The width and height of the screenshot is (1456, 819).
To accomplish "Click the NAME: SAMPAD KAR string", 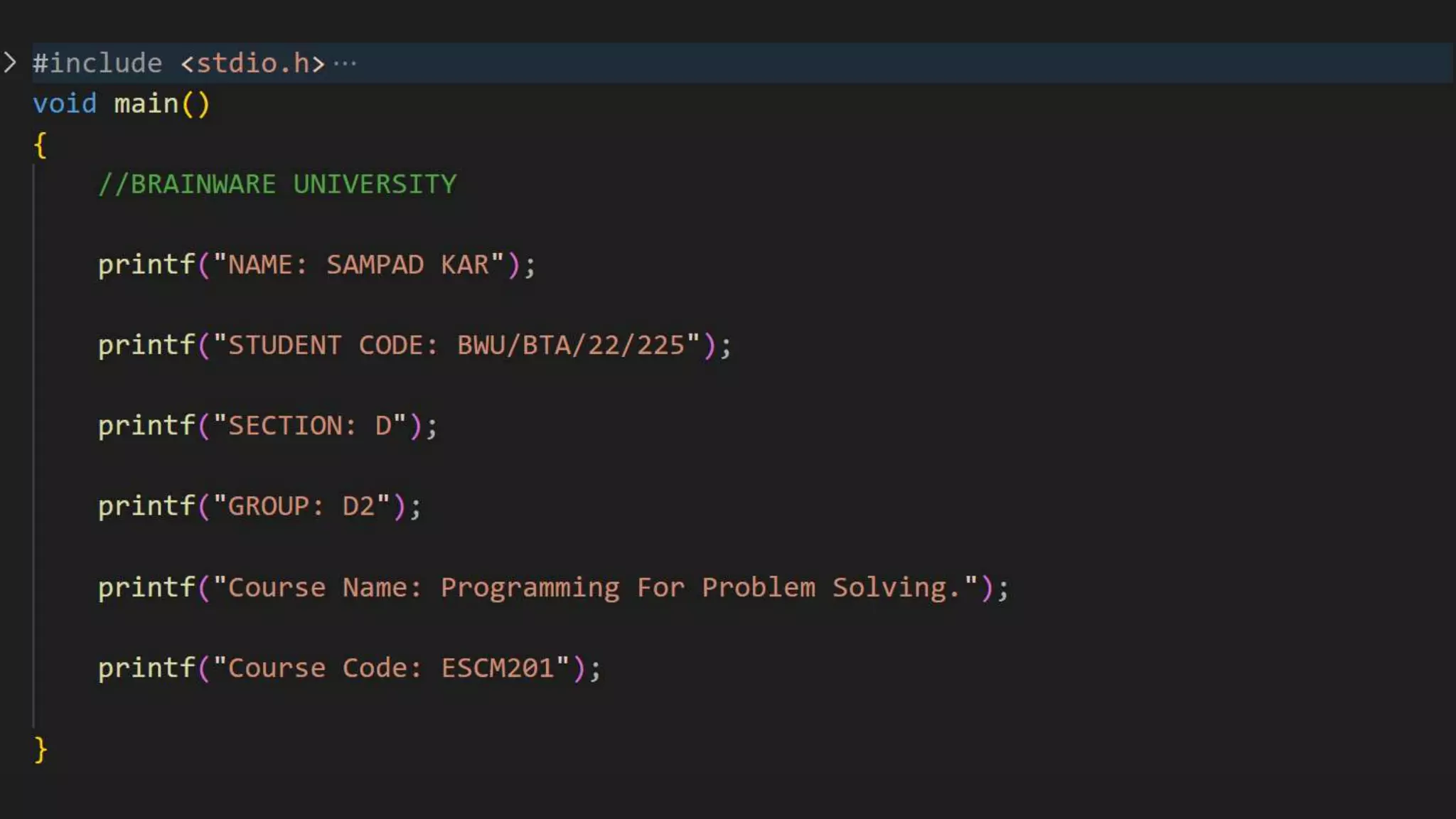I will 358,264.
